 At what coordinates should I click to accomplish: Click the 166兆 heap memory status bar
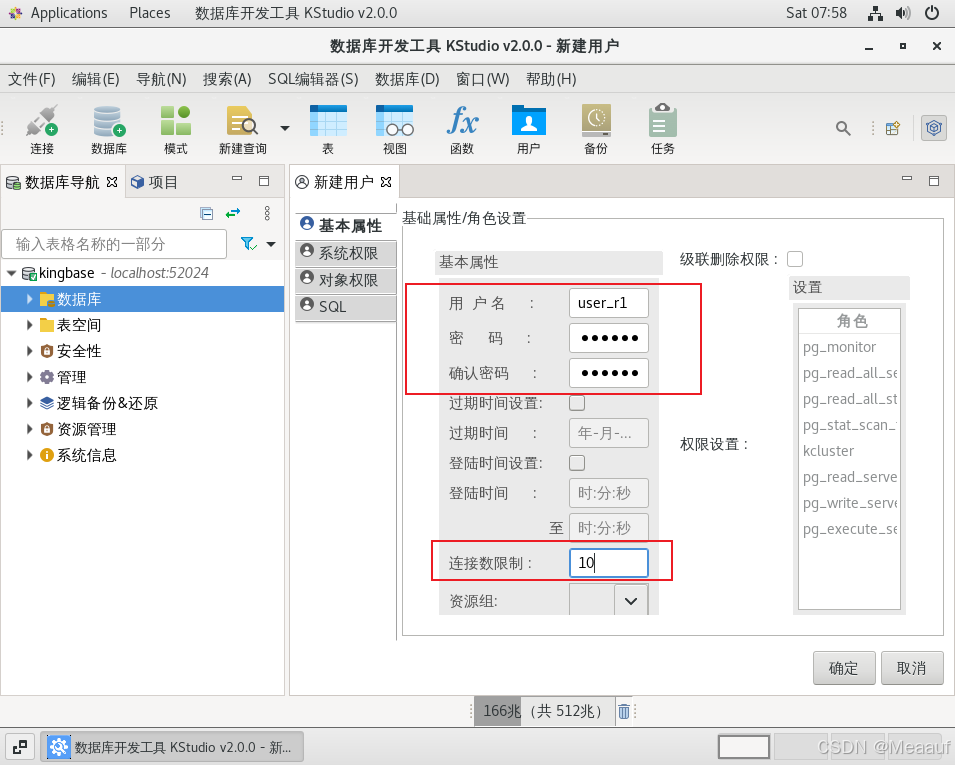click(x=545, y=711)
